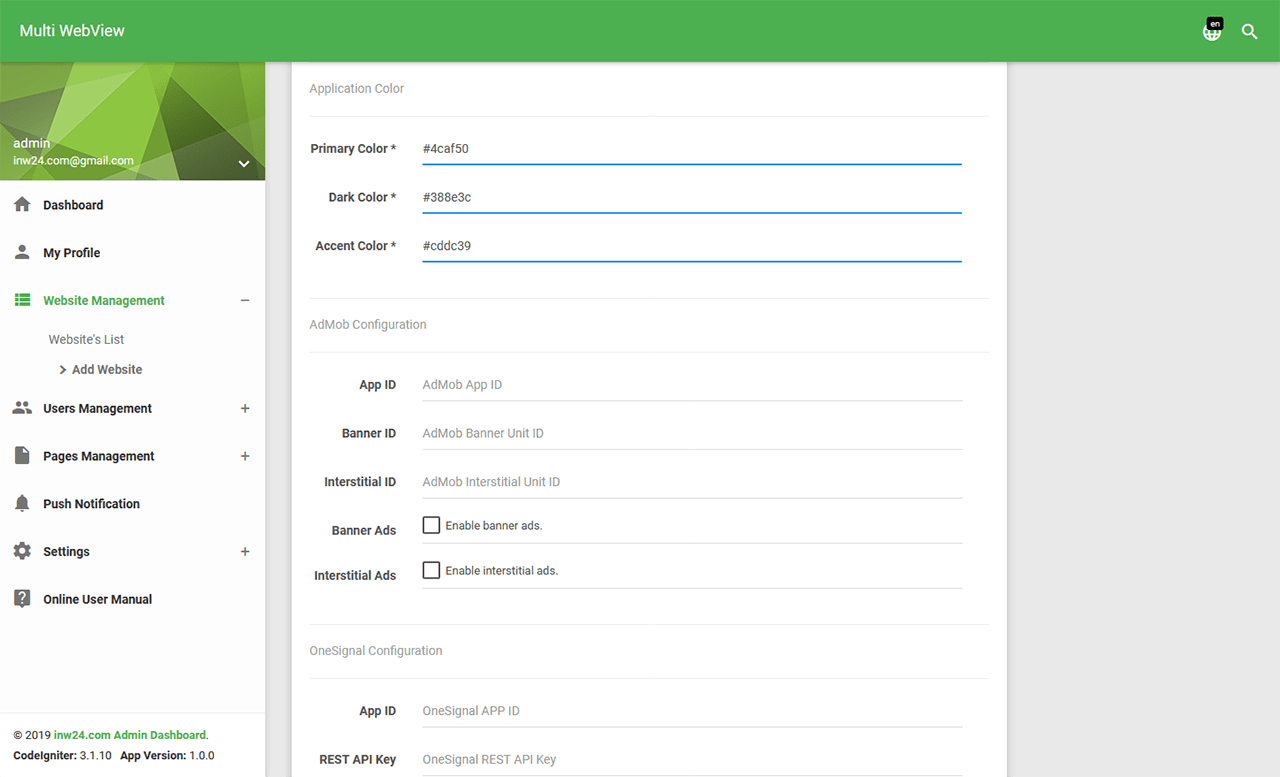Open the Settings menu label

[66, 552]
